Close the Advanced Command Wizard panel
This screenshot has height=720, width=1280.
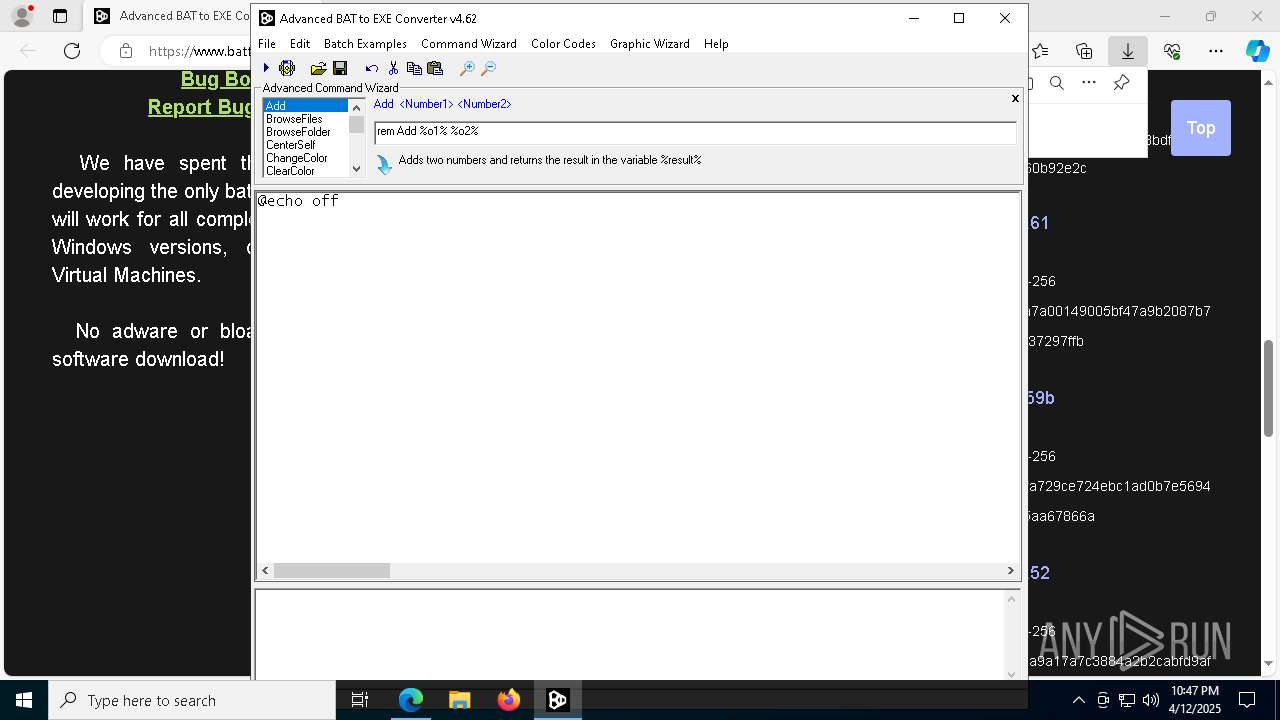[1015, 98]
